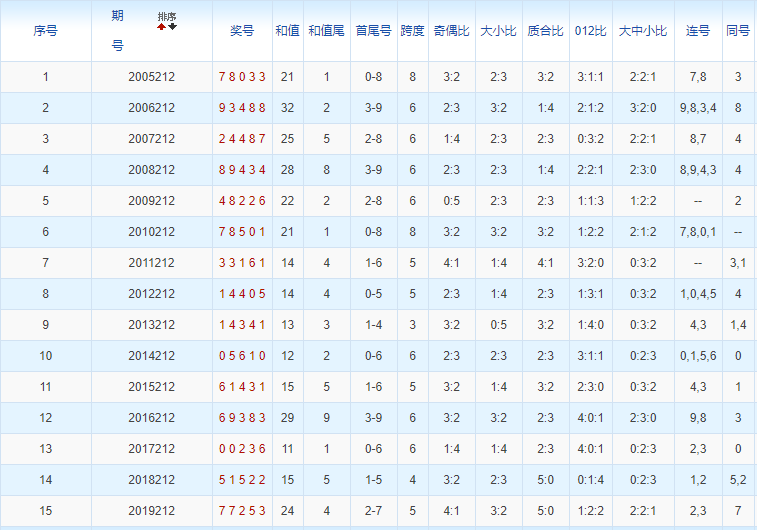The width and height of the screenshot is (757, 530).
Task: Select issue number 2018212
Action: click(x=151, y=480)
